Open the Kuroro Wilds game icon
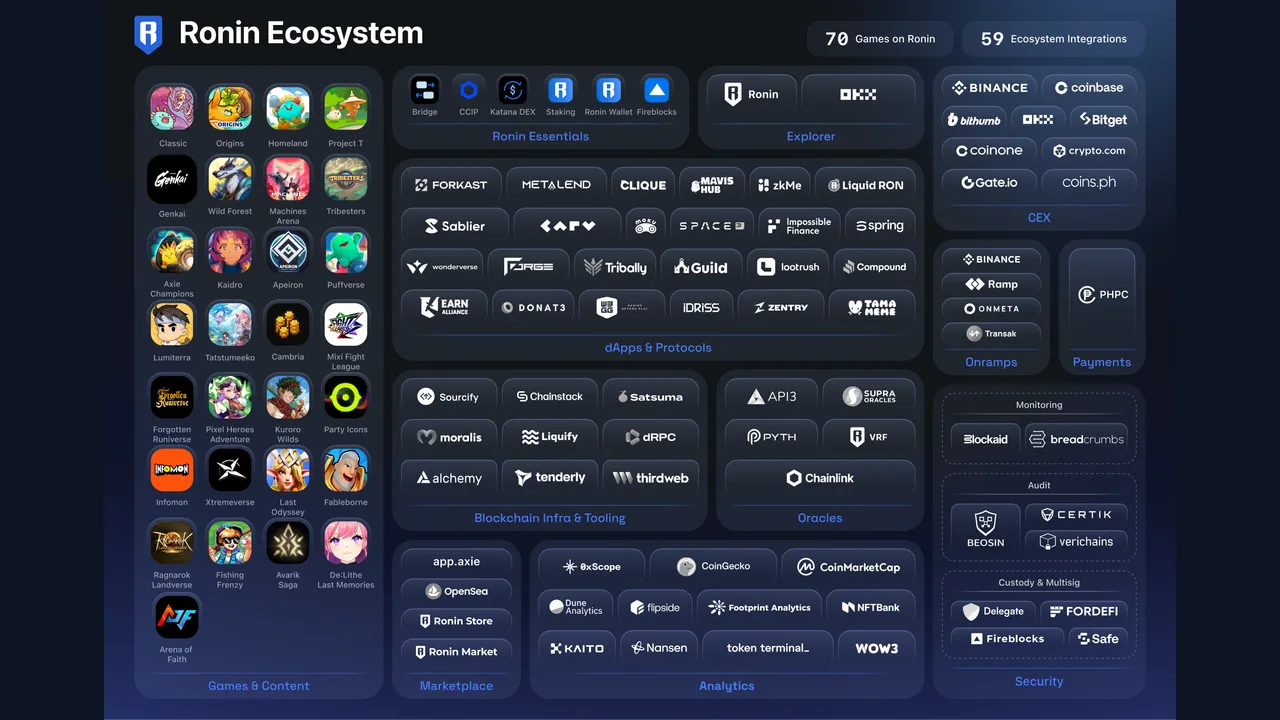 point(288,397)
